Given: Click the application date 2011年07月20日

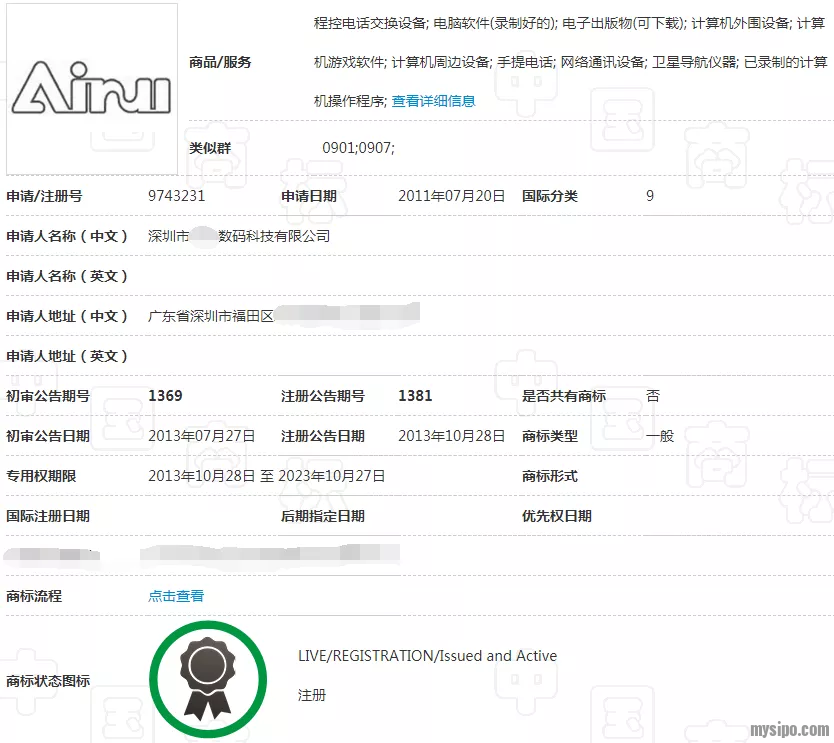Looking at the screenshot, I should tap(451, 196).
